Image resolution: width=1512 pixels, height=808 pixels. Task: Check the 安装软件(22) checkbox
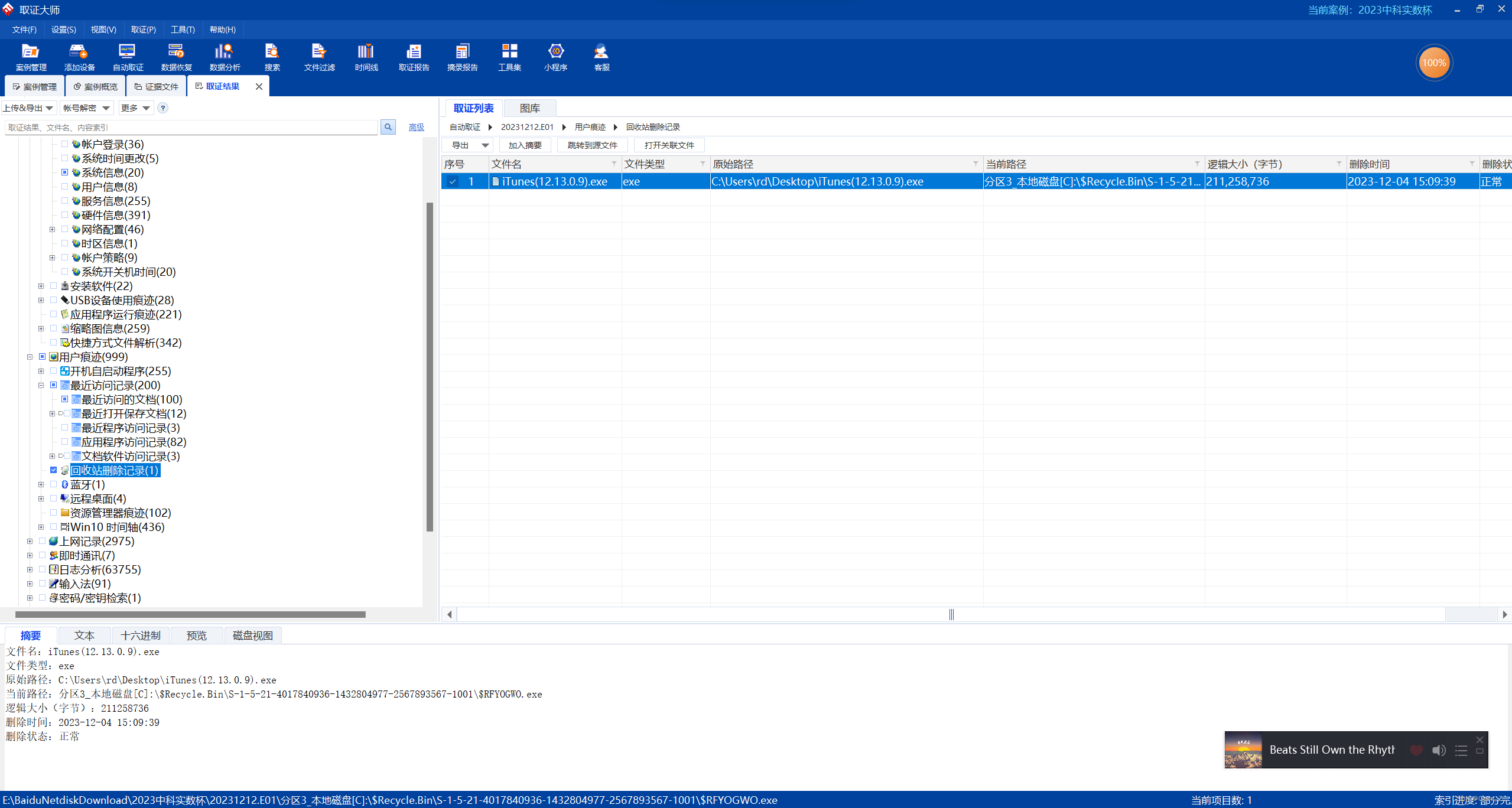54,286
